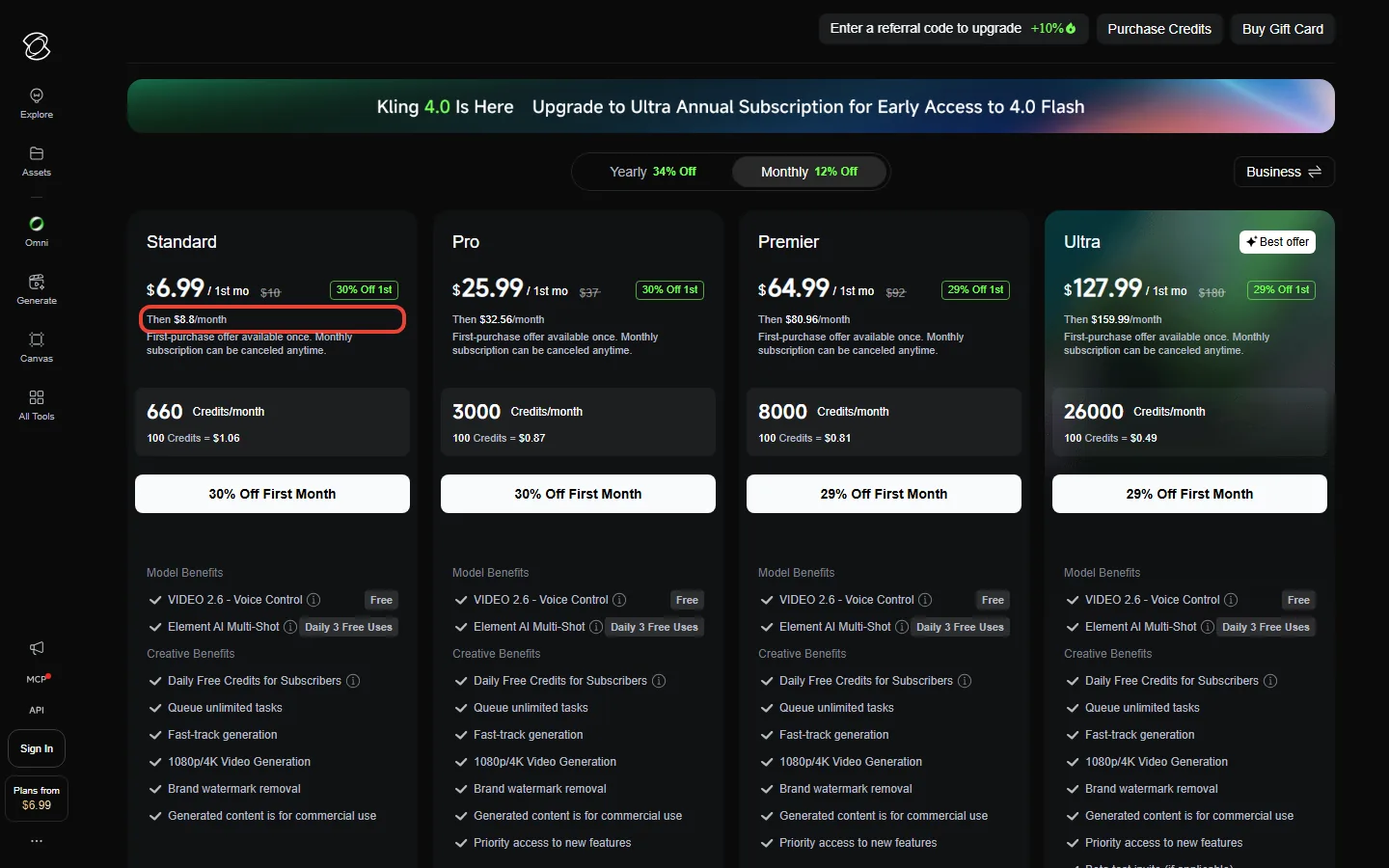
Task: Show info for Pro Daily Free Credits
Action: pyautogui.click(x=659, y=681)
